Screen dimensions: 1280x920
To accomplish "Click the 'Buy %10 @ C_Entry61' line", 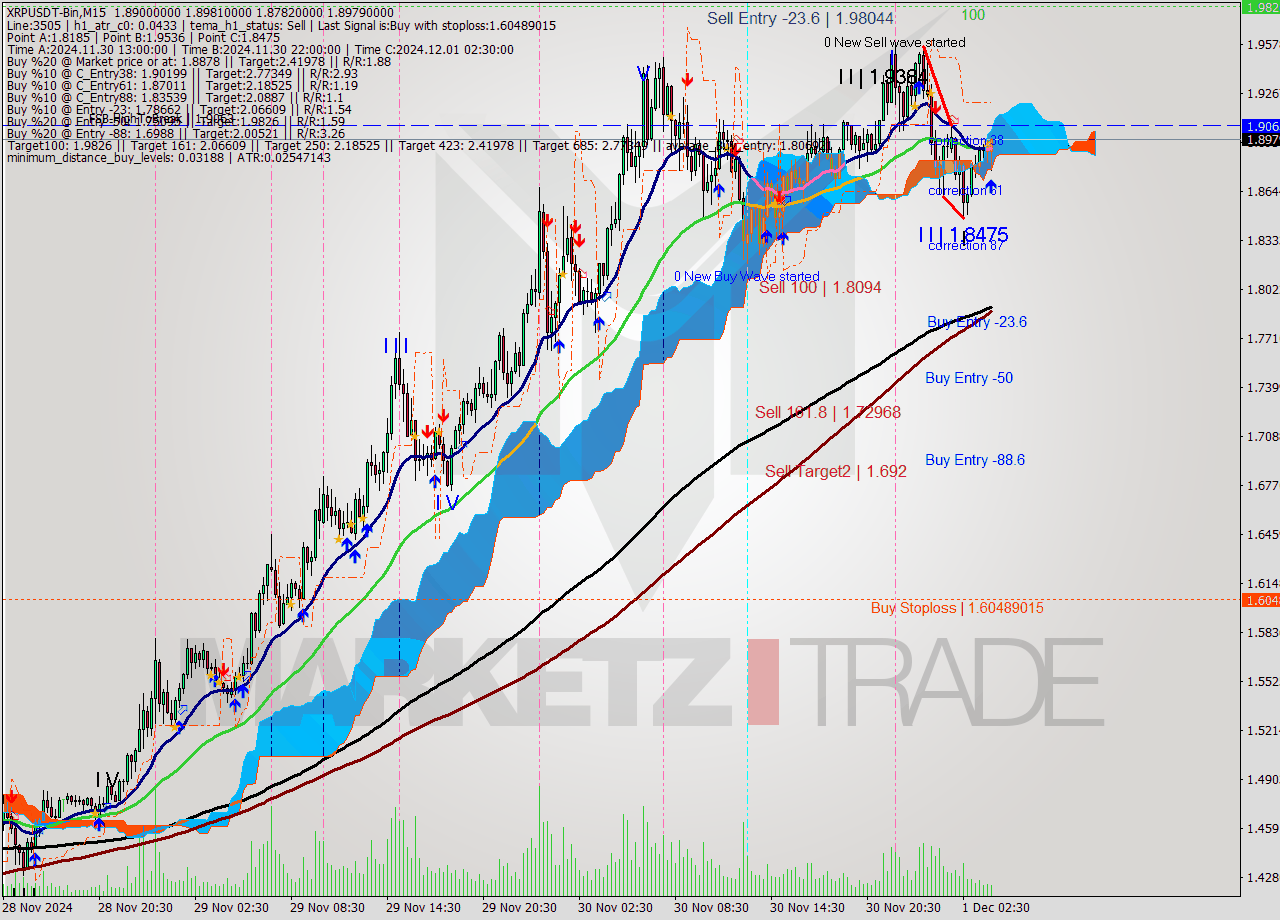I will click(x=182, y=85).
